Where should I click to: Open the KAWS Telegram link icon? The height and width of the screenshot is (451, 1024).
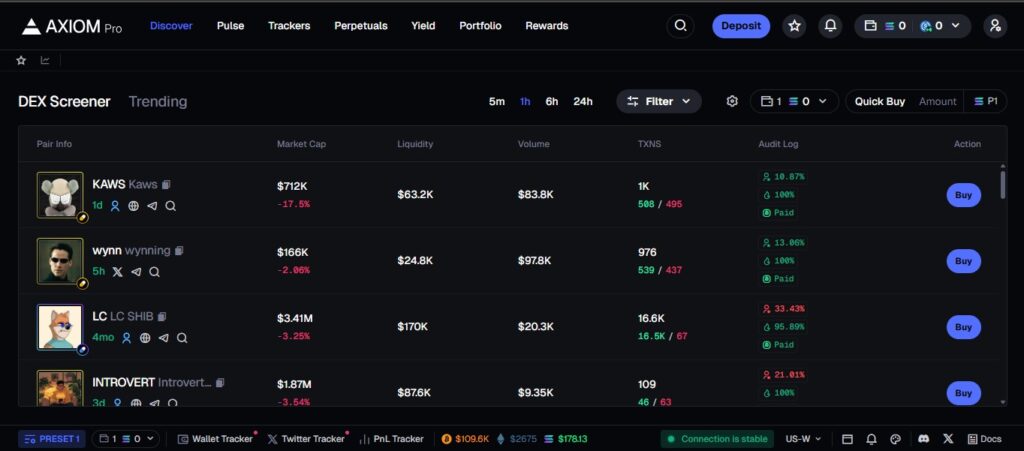pyautogui.click(x=152, y=206)
